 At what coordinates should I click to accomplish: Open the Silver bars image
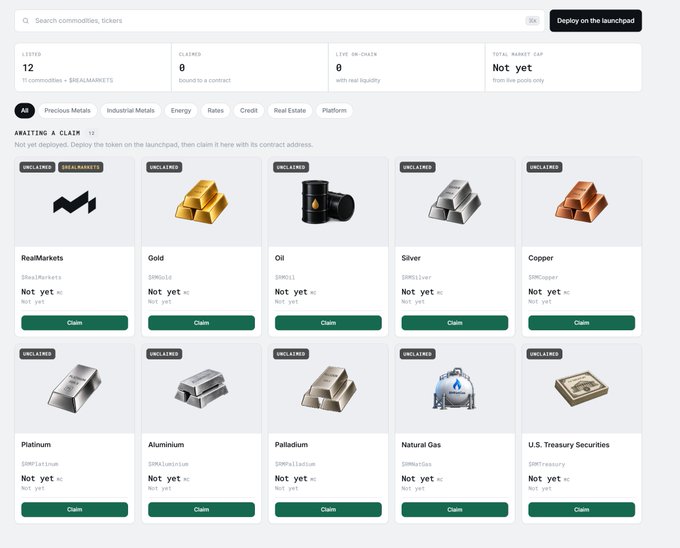(454, 202)
